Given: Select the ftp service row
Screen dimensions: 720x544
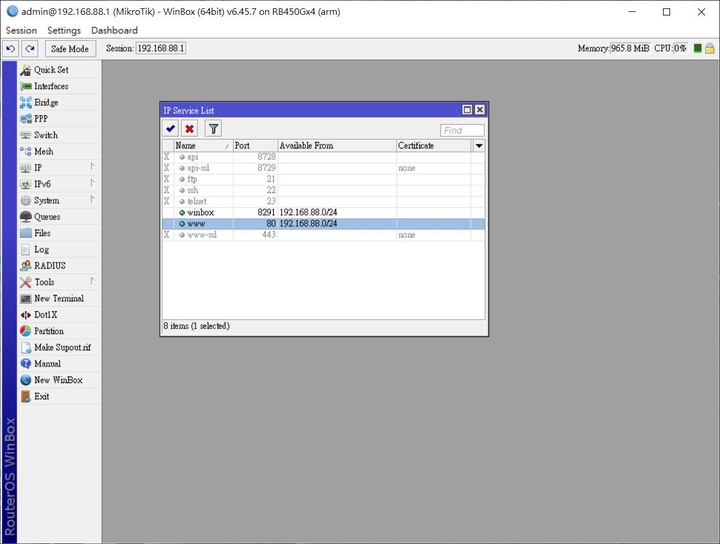Looking at the screenshot, I should (324, 179).
